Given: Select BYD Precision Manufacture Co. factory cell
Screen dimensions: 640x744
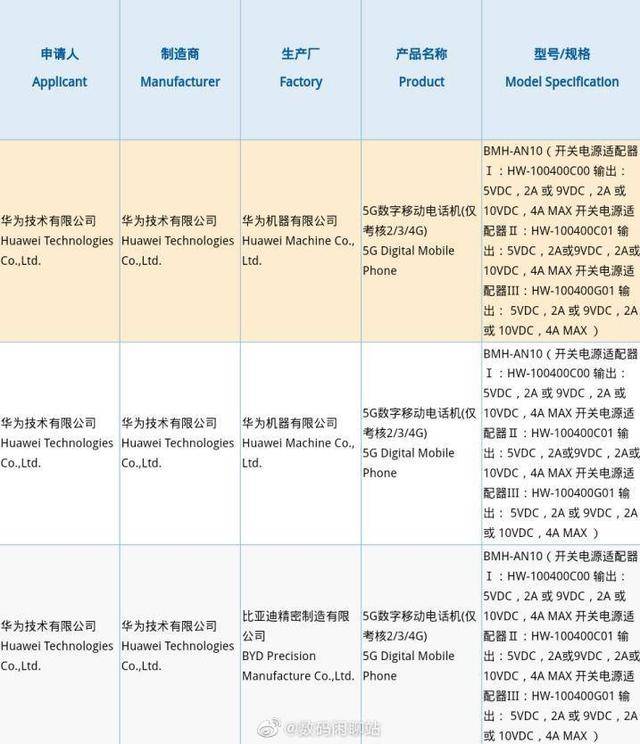Looking at the screenshot, I should [301, 645].
